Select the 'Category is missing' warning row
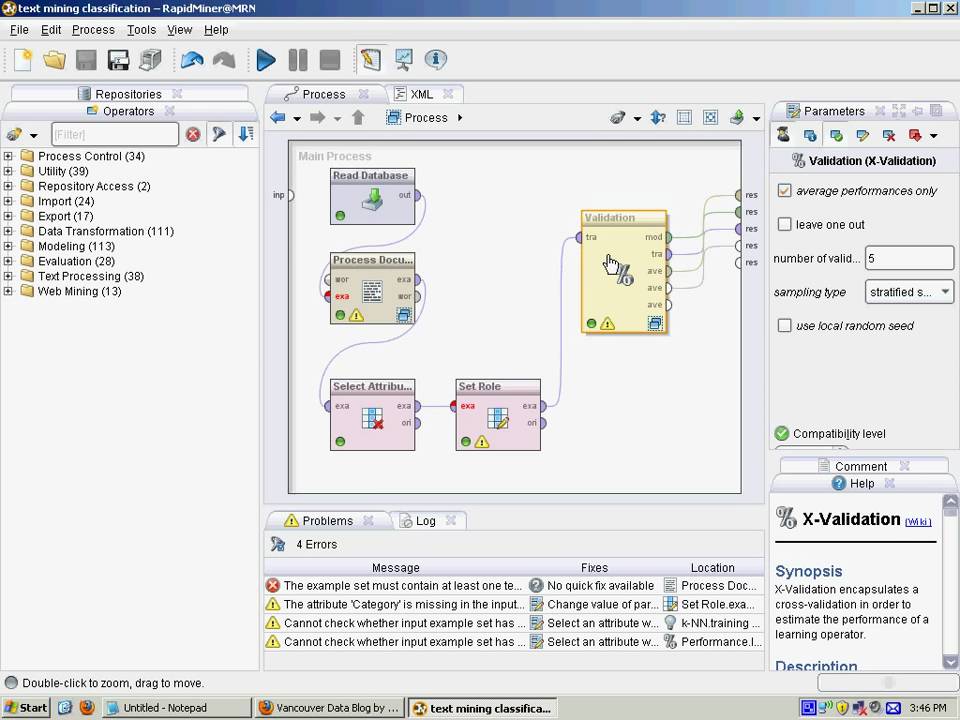The image size is (960, 720). point(514,604)
